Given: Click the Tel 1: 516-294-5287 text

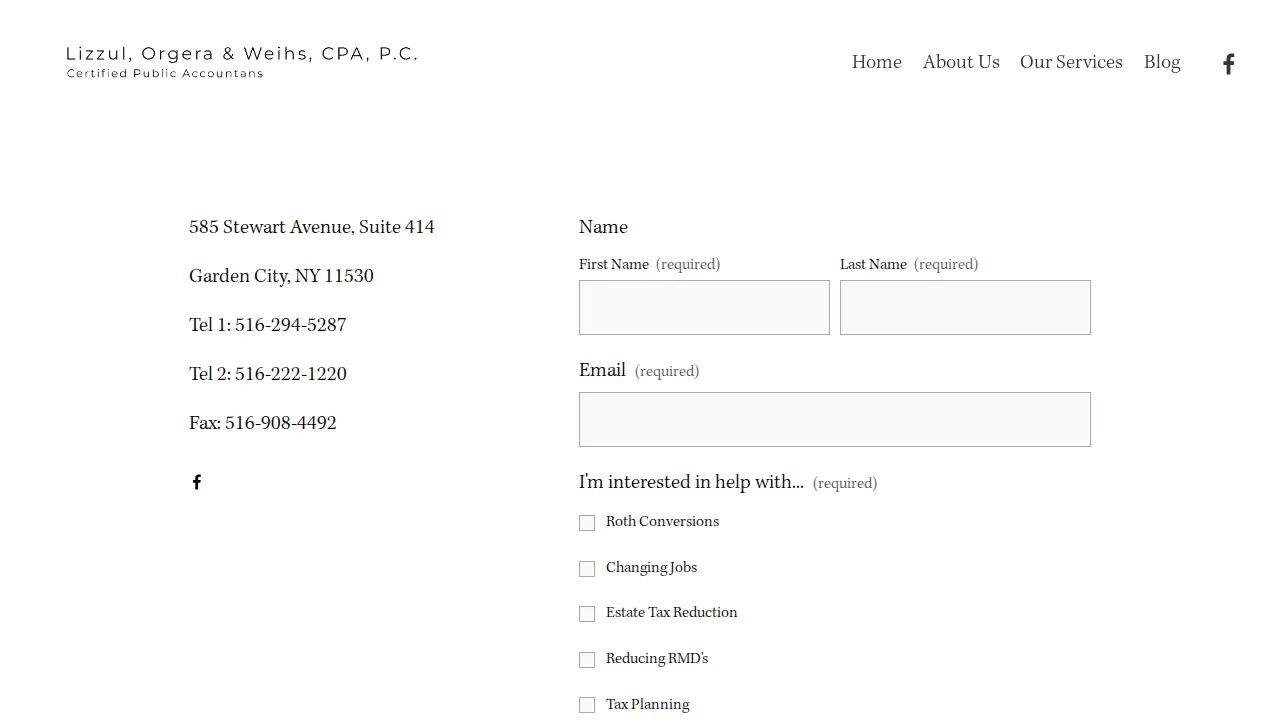Looking at the screenshot, I should [268, 325].
